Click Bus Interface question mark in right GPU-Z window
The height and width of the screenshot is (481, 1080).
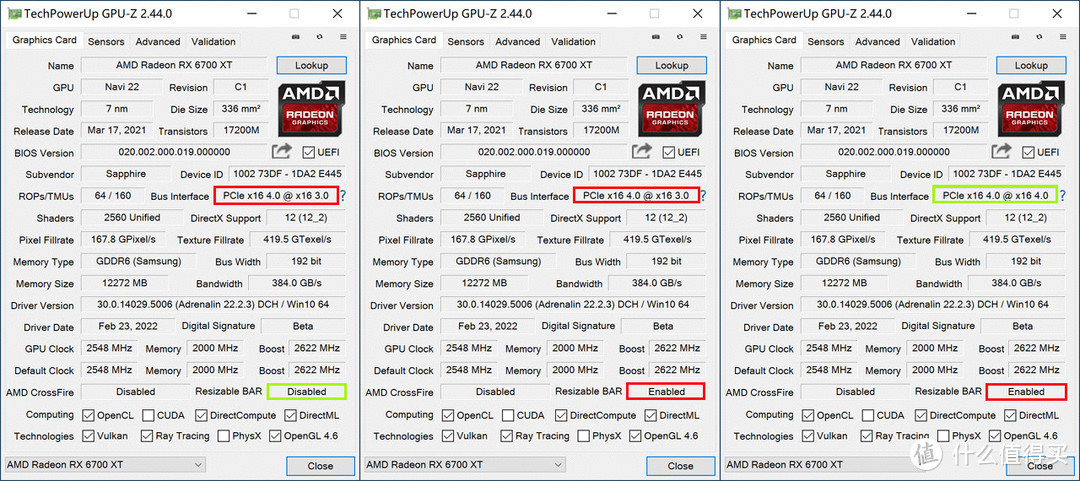(x=1062, y=196)
